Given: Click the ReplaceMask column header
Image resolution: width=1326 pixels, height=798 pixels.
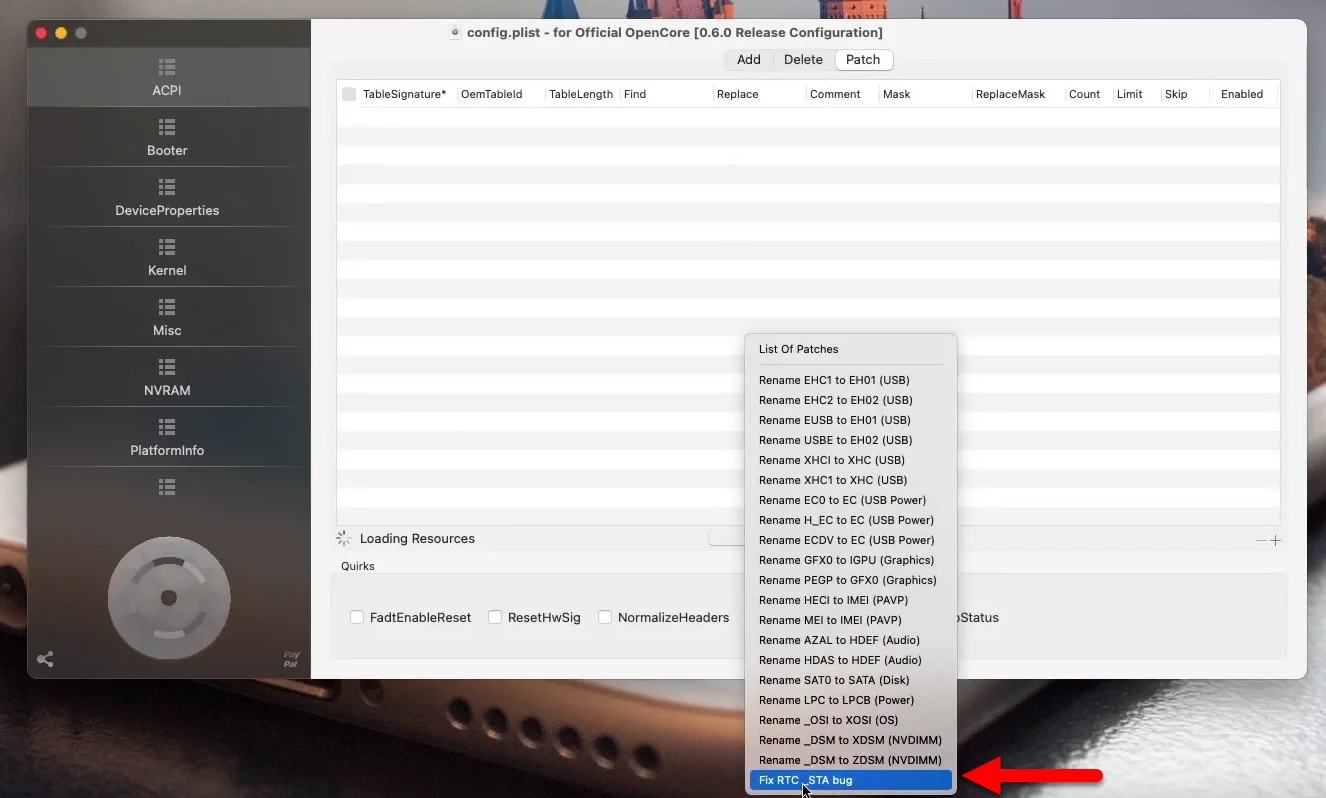Looking at the screenshot, I should [1010, 94].
